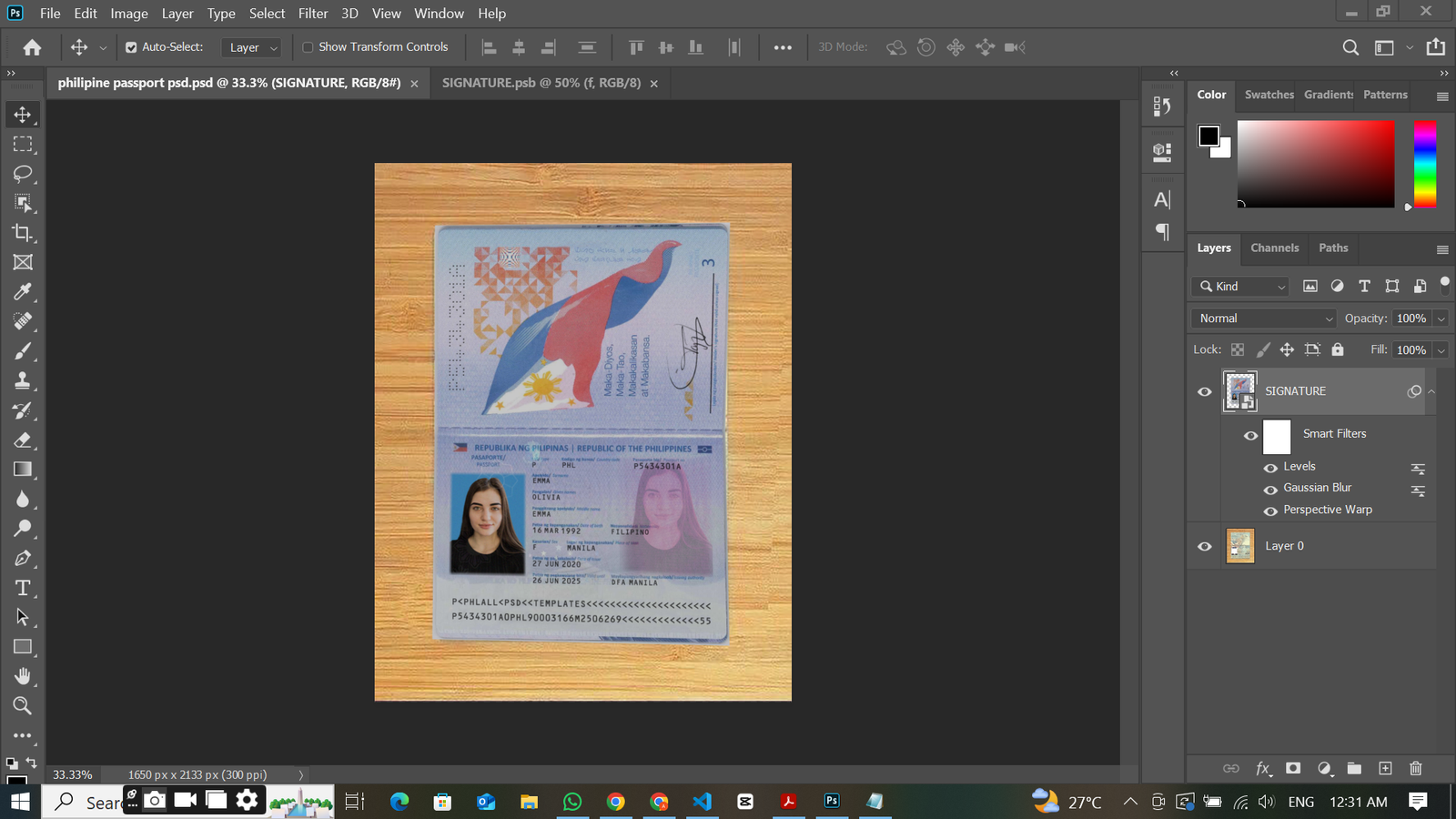Screen dimensions: 1456x819
Task: Create a new layer
Action: [x=1385, y=768]
